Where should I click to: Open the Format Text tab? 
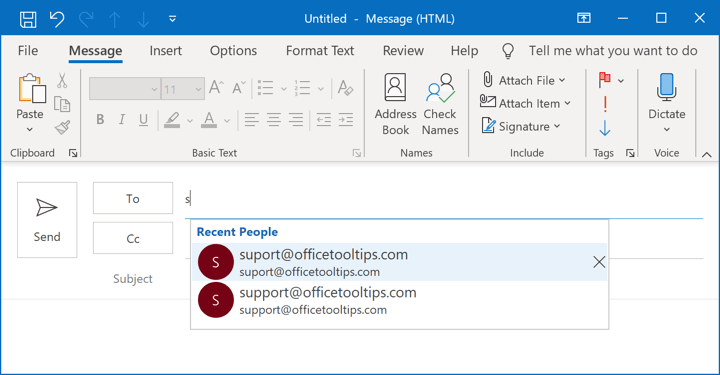[x=320, y=50]
